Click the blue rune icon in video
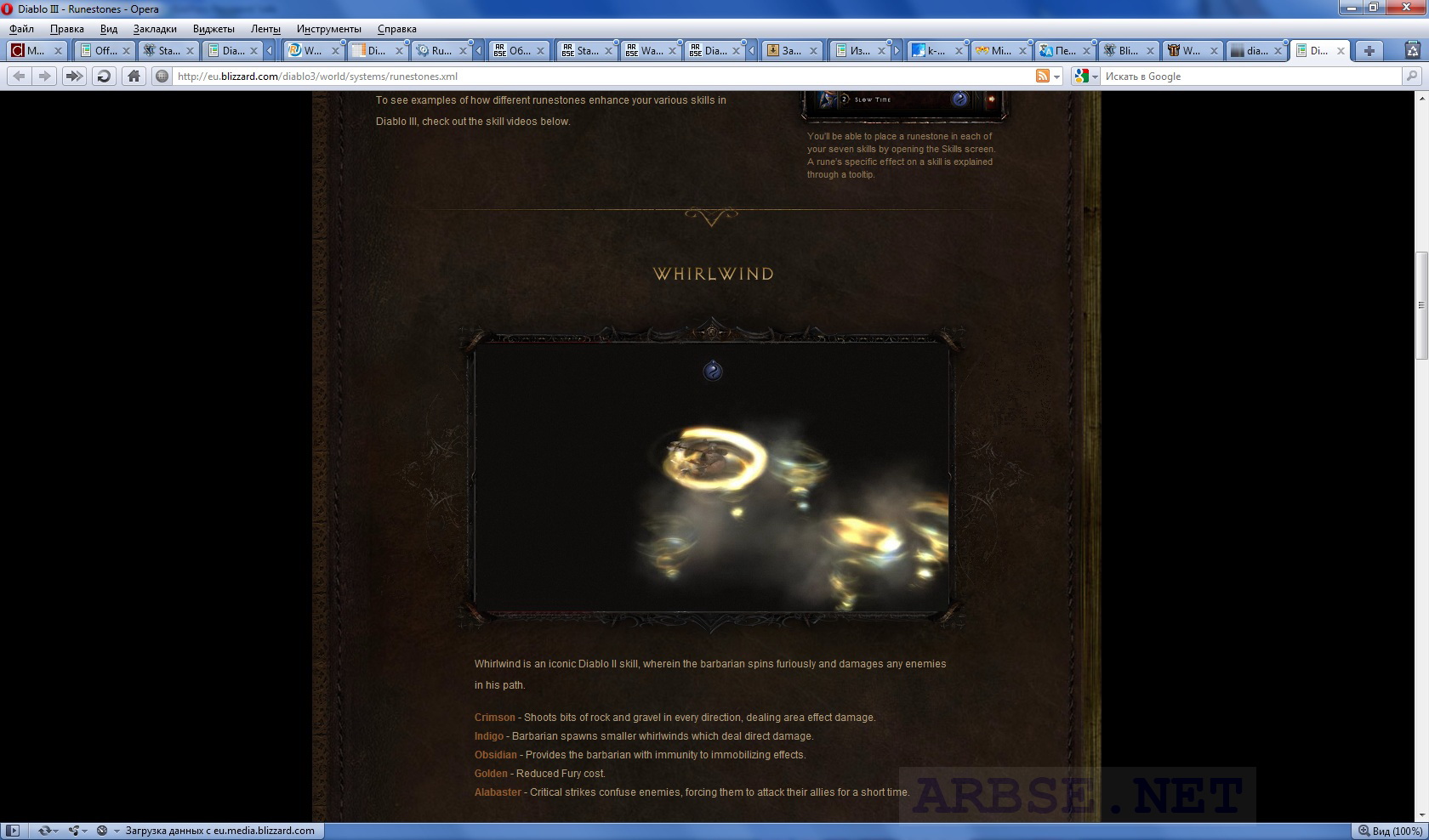The image size is (1429, 840). coord(713,371)
